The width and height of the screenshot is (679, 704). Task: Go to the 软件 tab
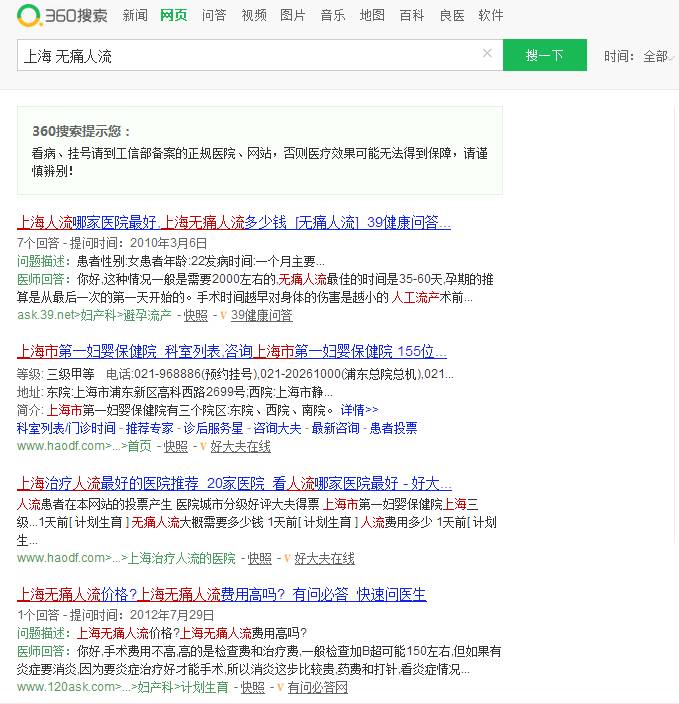click(491, 16)
